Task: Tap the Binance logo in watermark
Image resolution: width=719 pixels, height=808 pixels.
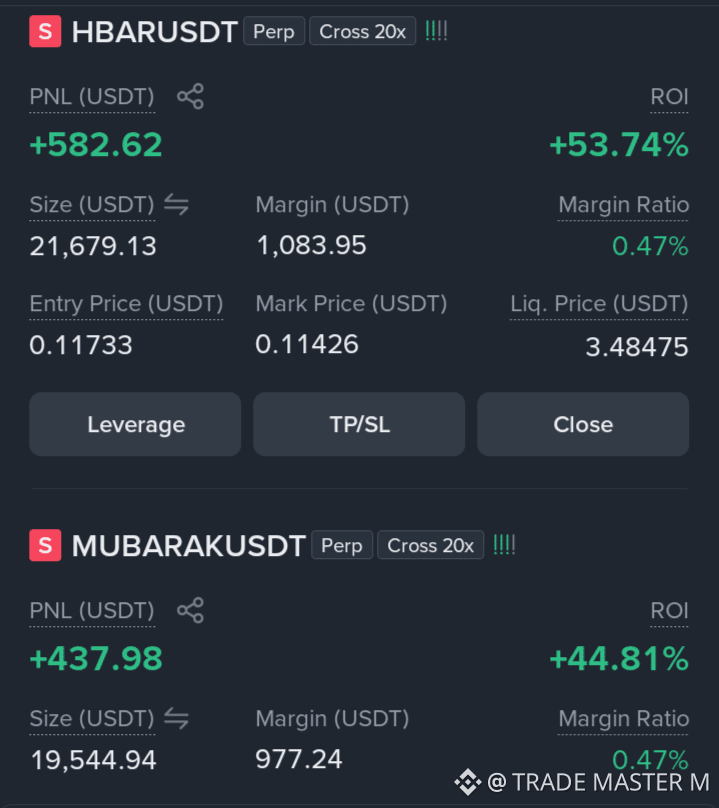Action: (467, 782)
